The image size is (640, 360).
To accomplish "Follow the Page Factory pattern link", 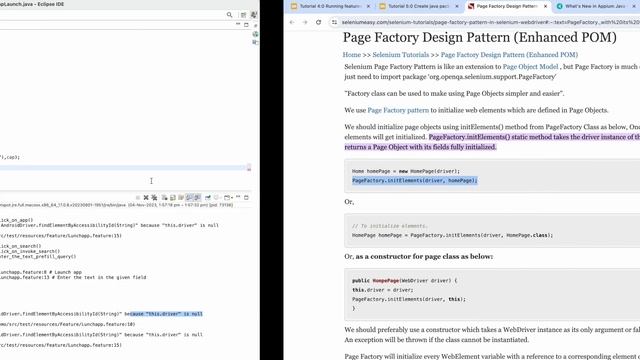I will pos(398,110).
